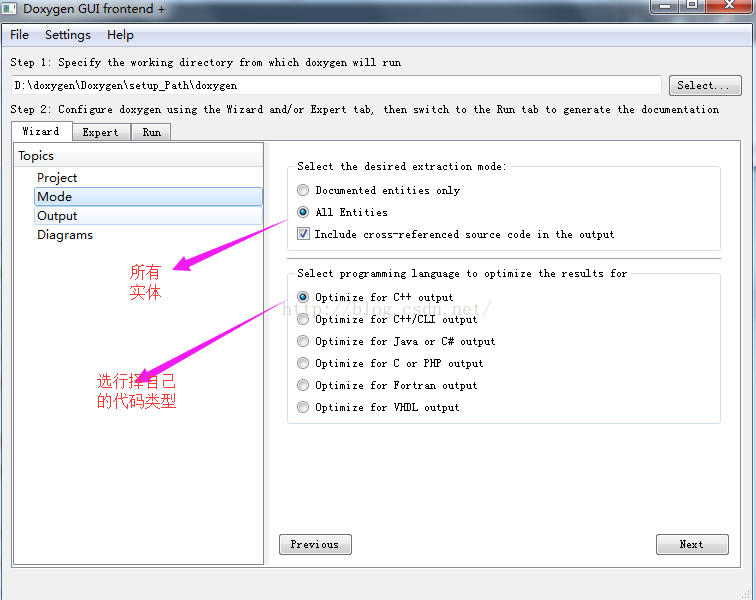Viewport: 756px width, 600px height.
Task: Close the Doxygen GUI frontend window
Action: (729, 6)
